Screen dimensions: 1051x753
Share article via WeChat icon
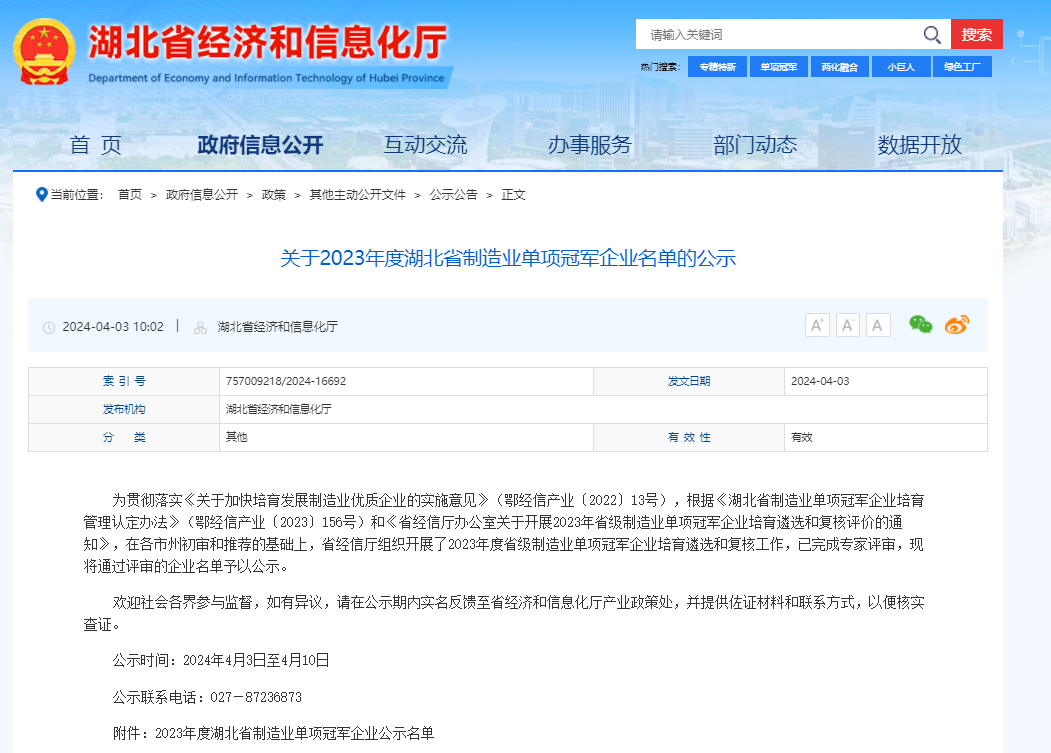(920, 324)
